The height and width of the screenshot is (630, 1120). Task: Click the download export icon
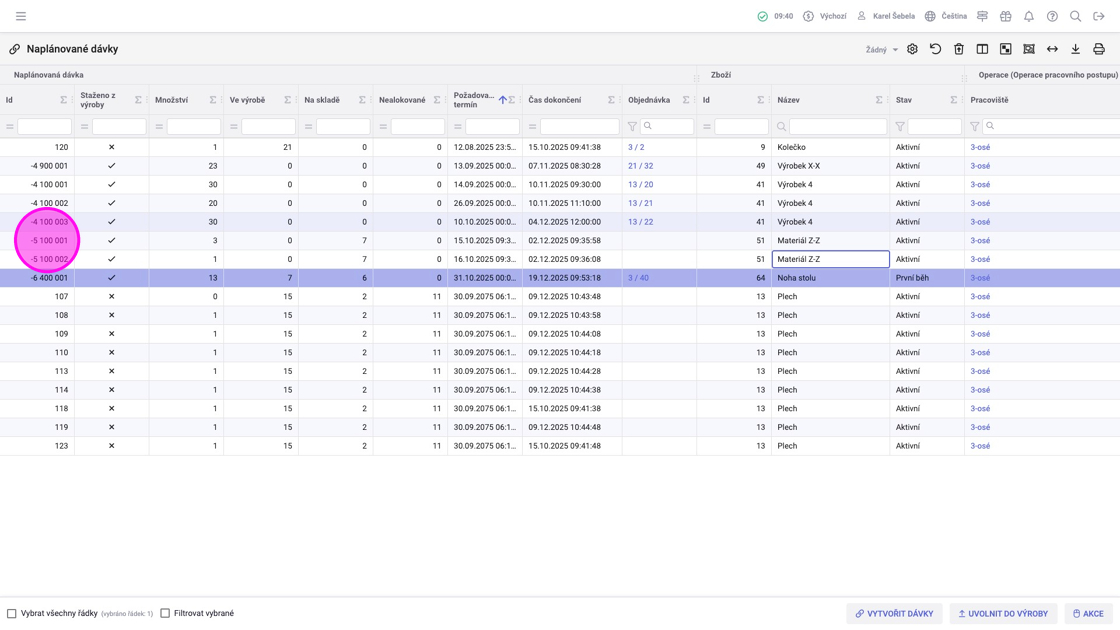[1075, 49]
